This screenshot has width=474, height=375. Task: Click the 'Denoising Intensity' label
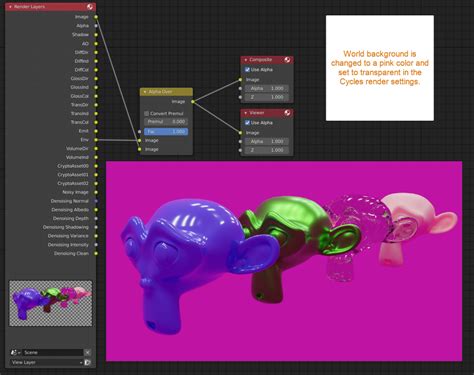68,245
